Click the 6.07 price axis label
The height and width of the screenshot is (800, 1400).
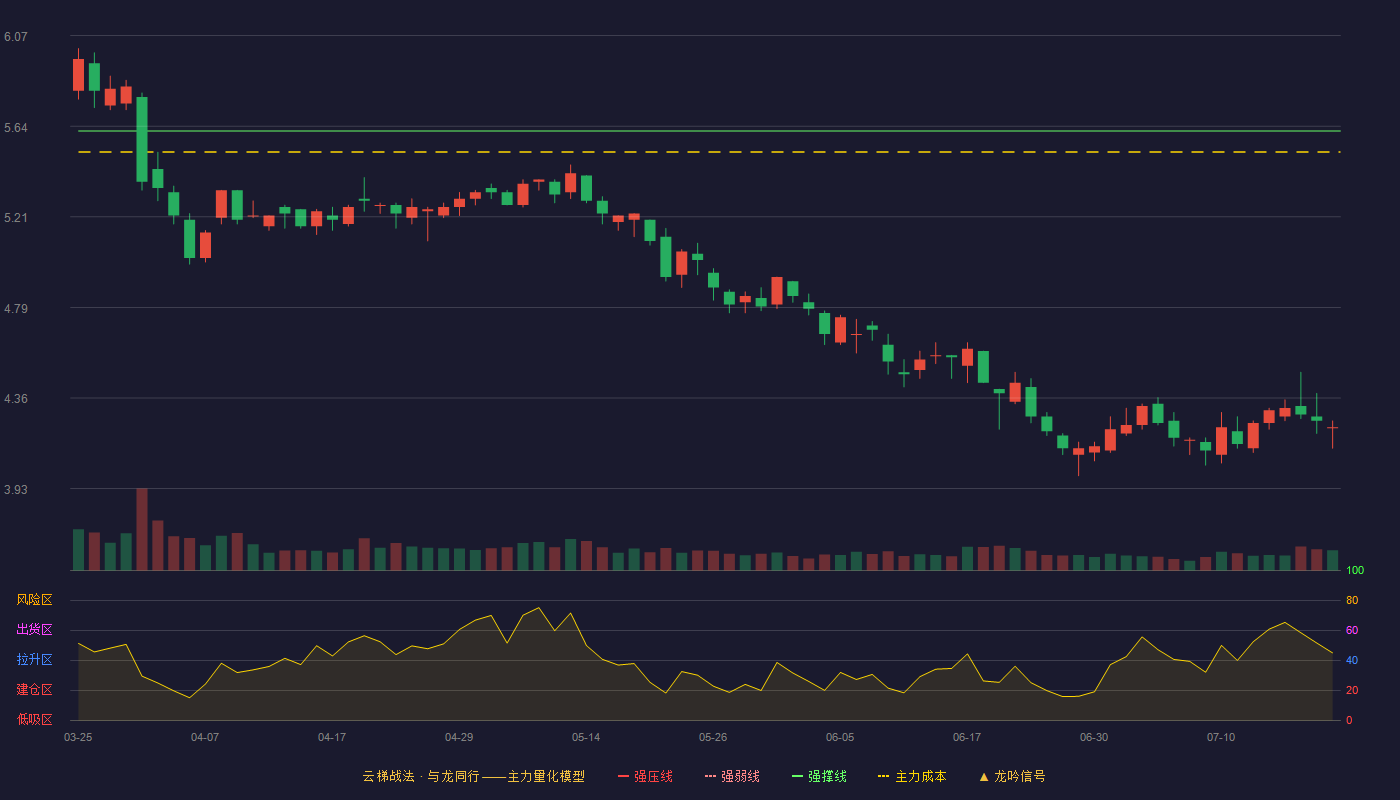click(16, 37)
